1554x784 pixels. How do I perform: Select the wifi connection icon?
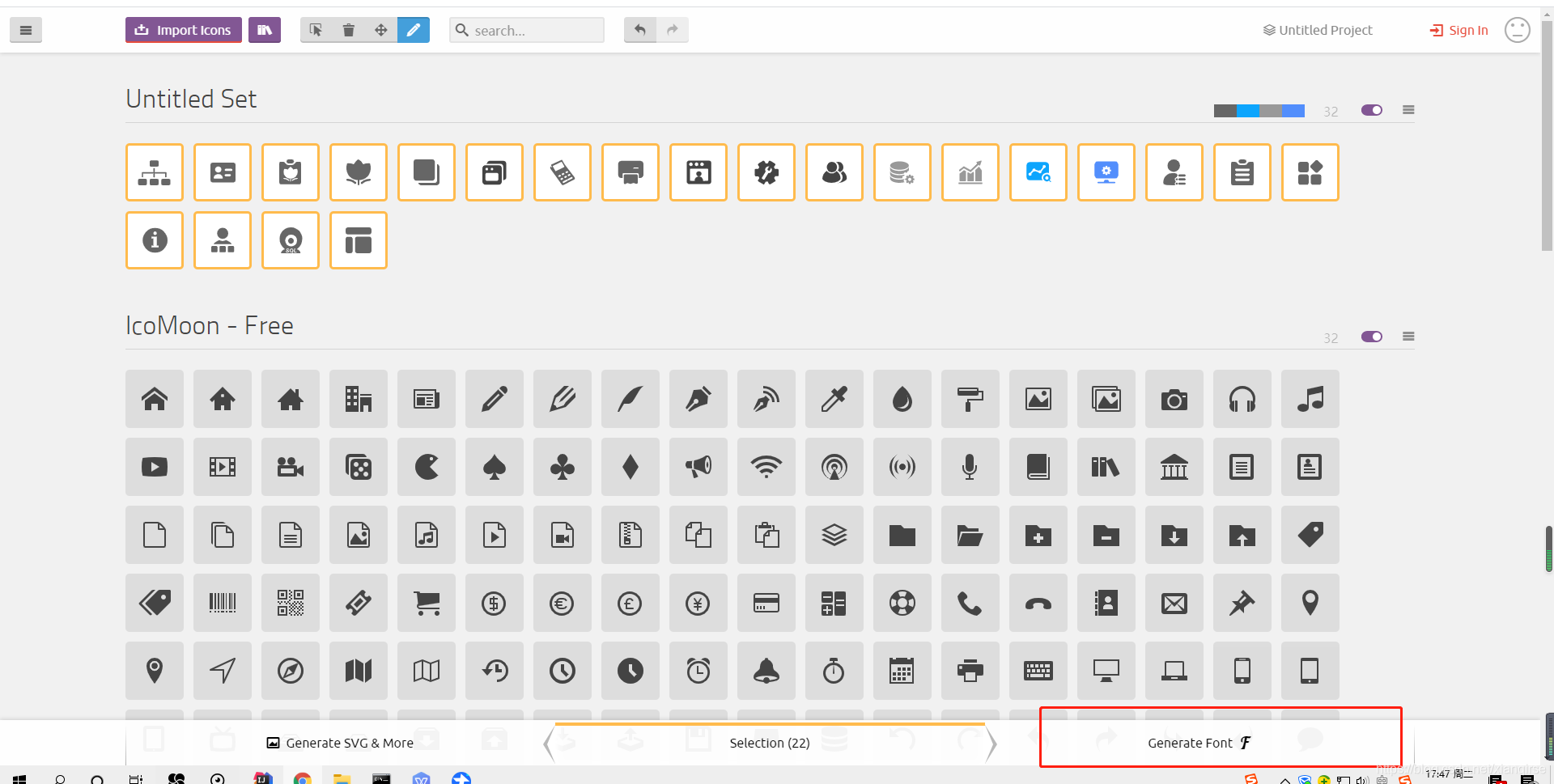pos(766,467)
